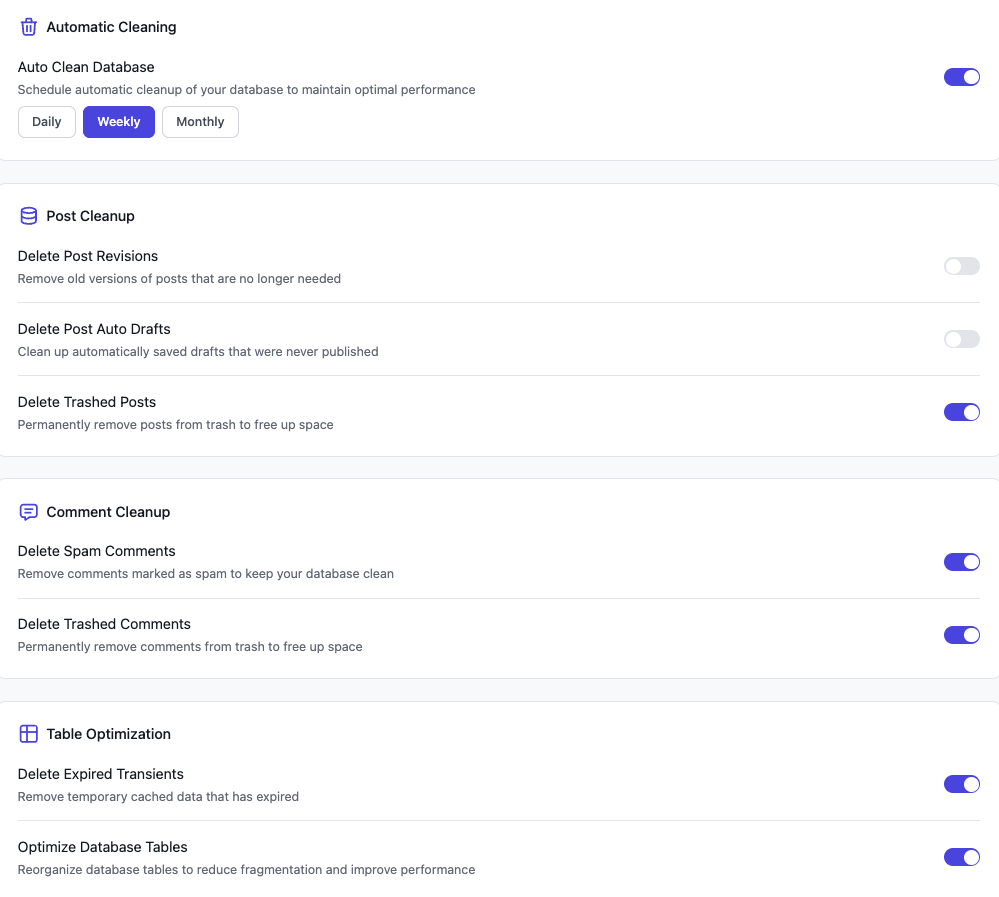Enable Delete Post Auto Drafts

point(961,339)
